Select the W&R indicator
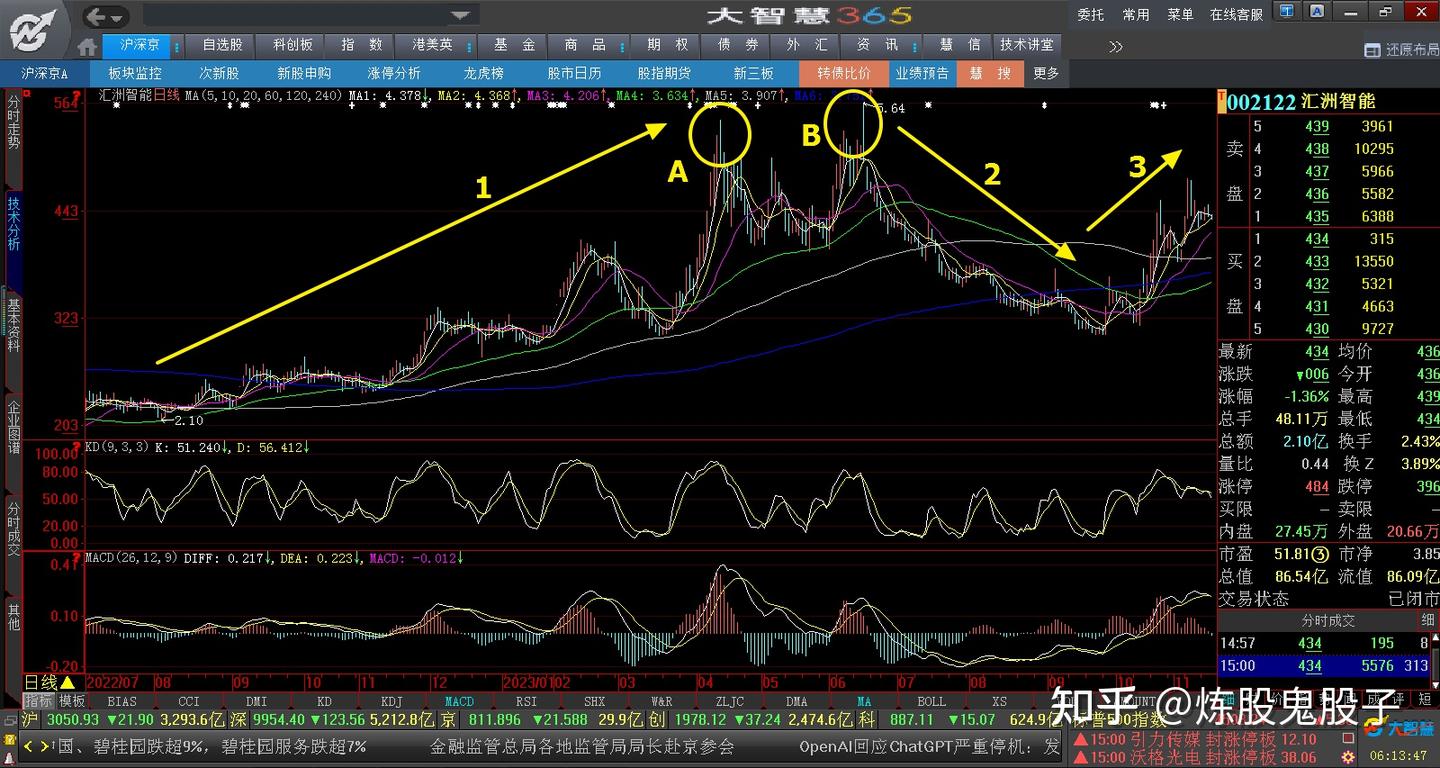This screenshot has width=1440, height=768. click(662, 702)
